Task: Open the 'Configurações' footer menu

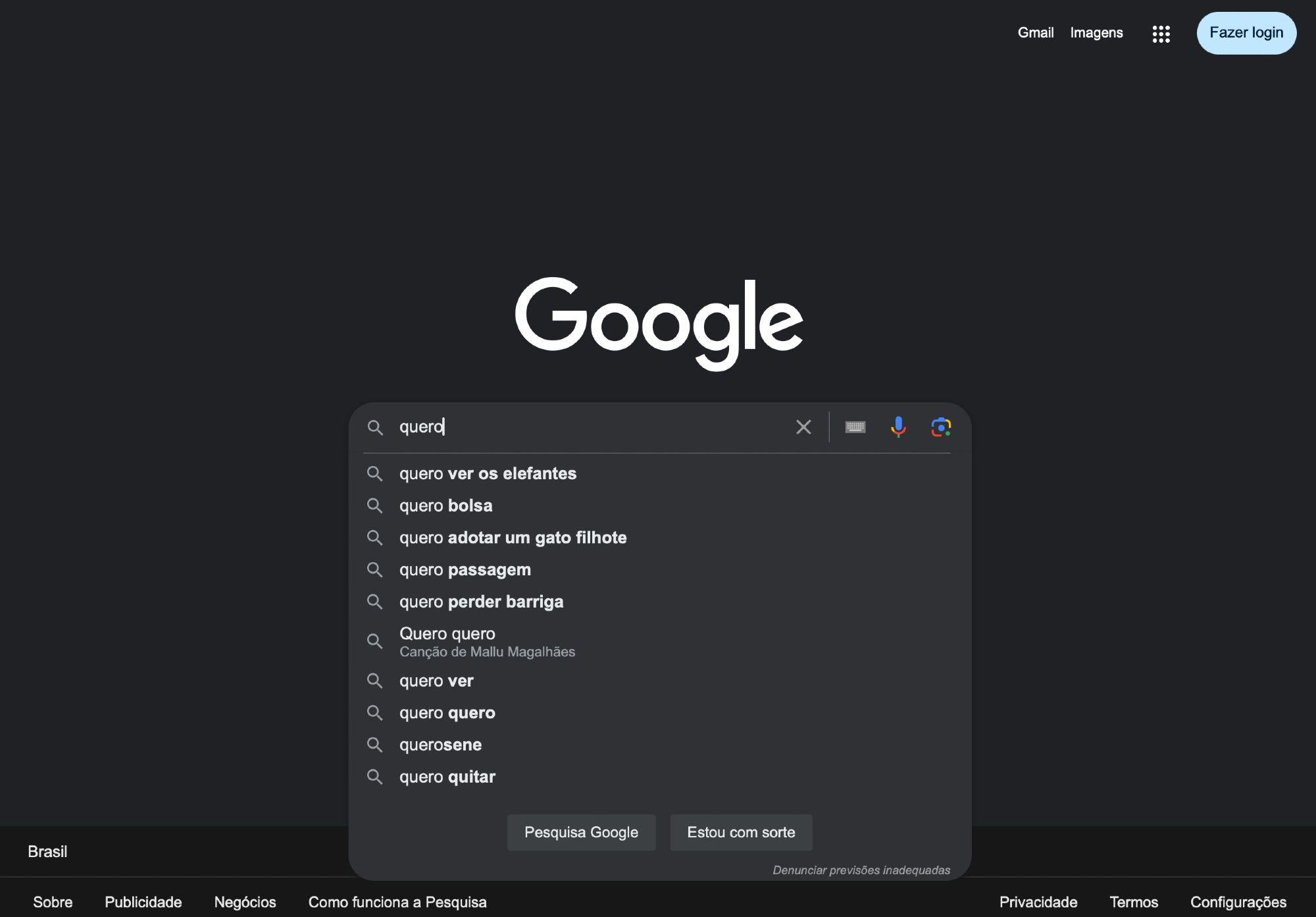Action: (x=1238, y=903)
